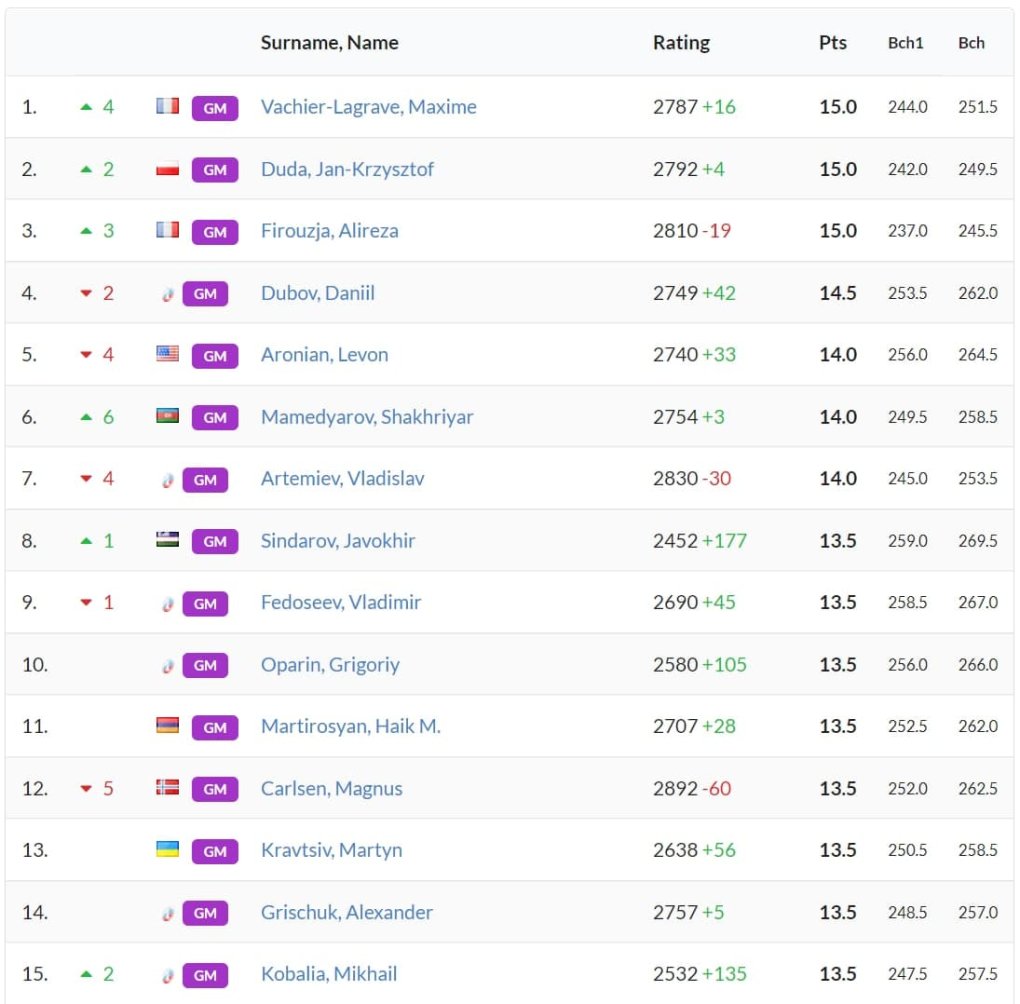
Task: Open Mamedyarov, Shakhriyar player link
Action: pos(367,417)
